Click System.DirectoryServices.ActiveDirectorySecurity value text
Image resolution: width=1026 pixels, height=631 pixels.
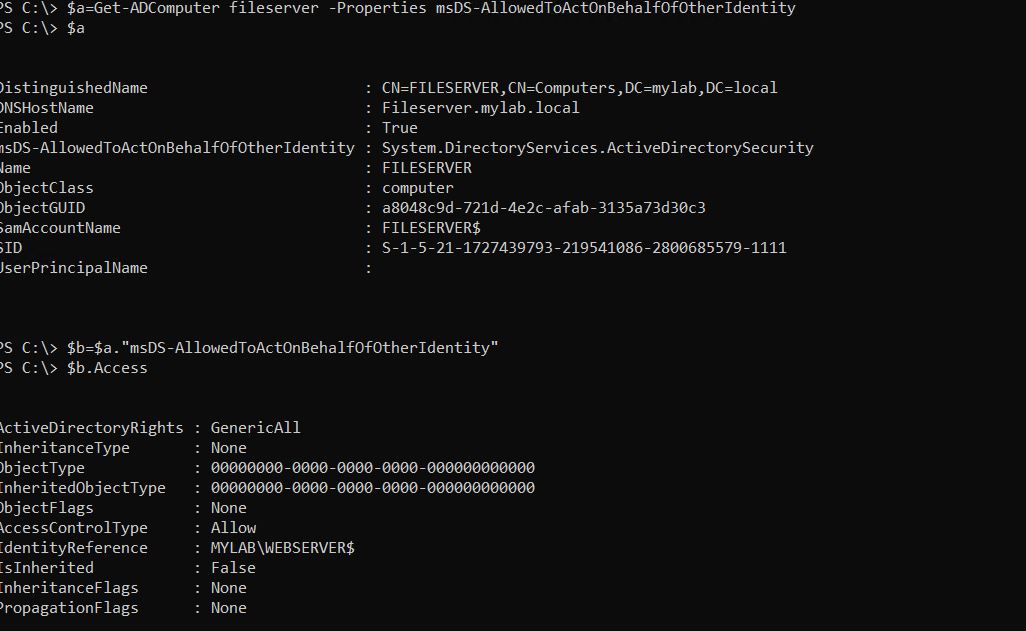pyautogui.click(x=597, y=148)
